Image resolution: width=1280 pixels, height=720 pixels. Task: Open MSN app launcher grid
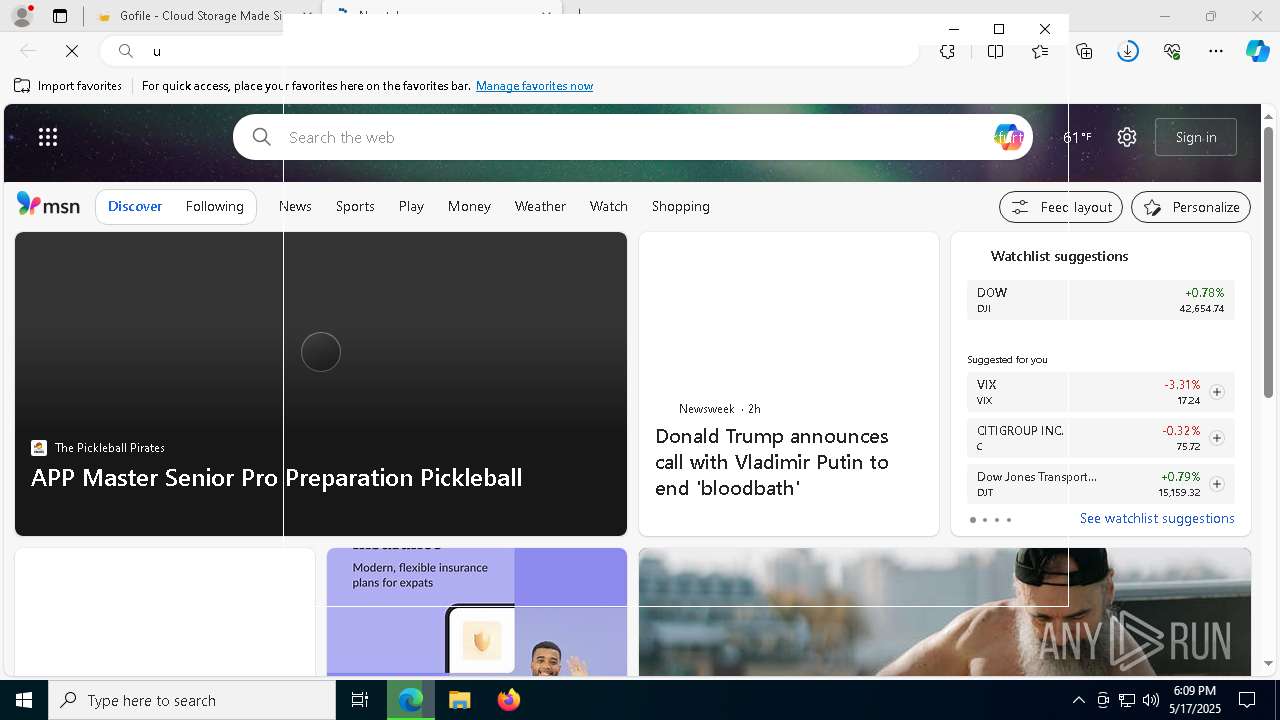tap(48, 137)
